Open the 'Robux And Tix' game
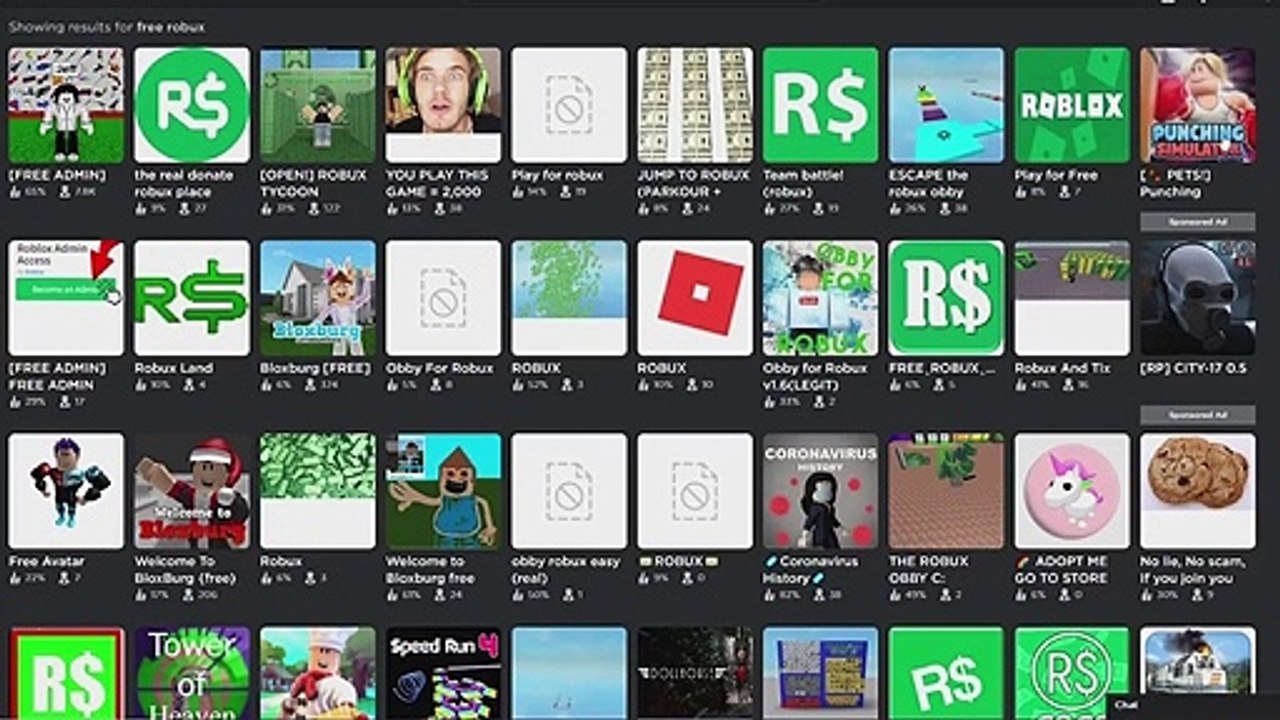Screen dimensions: 1280x720 click(x=1072, y=298)
